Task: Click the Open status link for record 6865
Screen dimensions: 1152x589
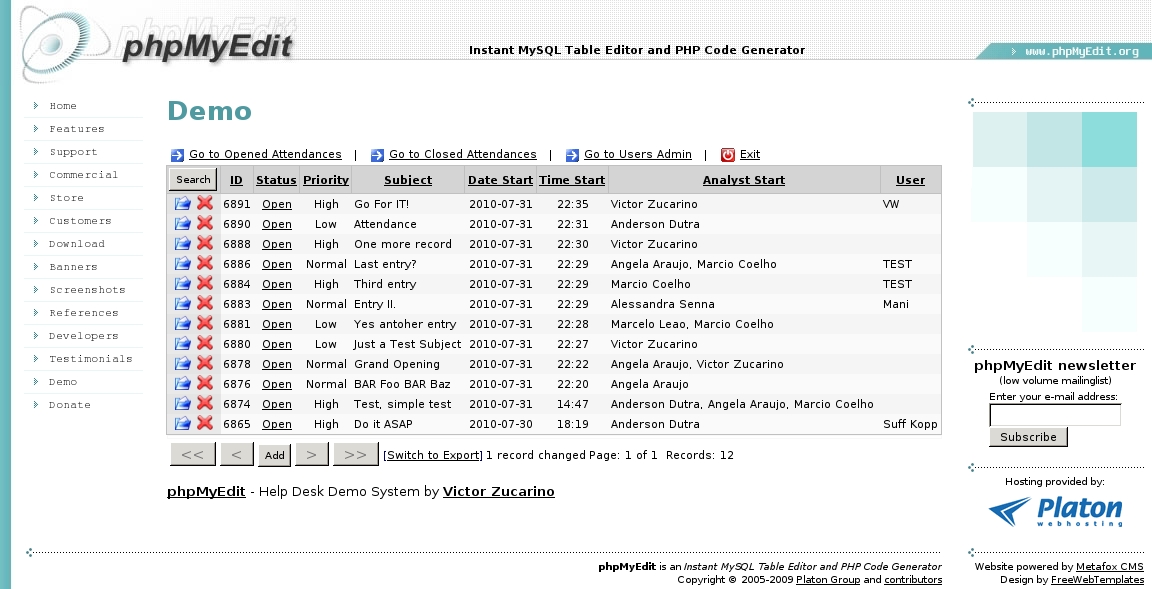Action: pos(277,424)
